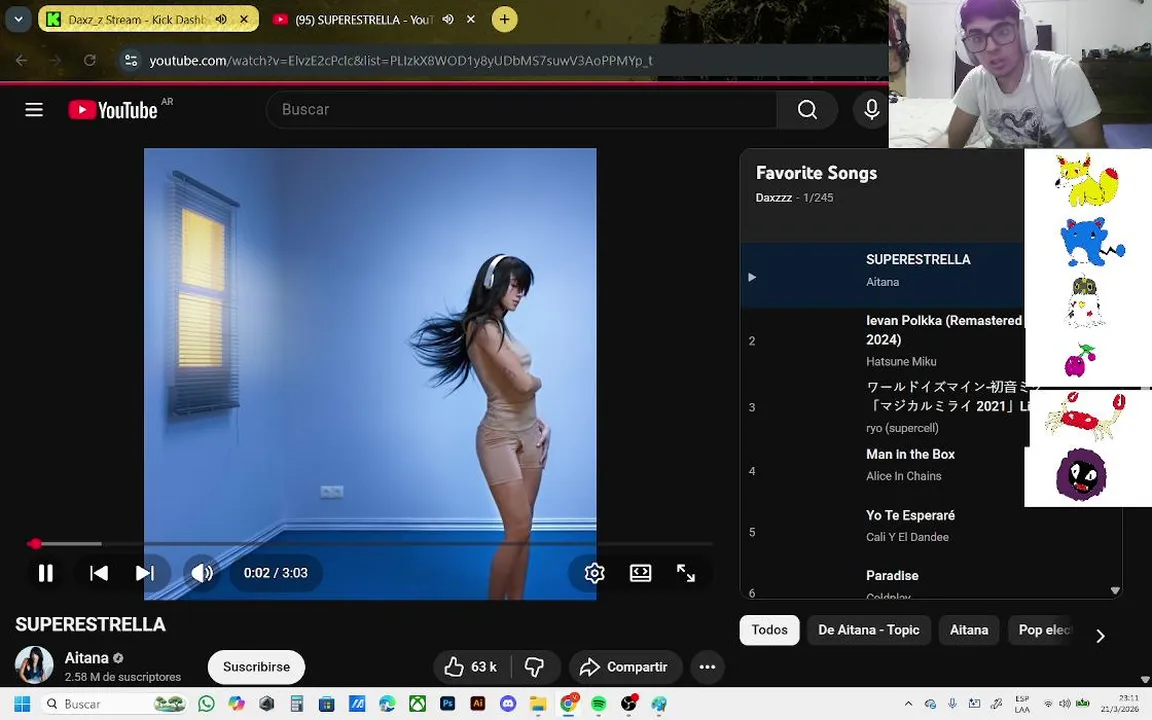This screenshot has height=720, width=1152.
Task: Open site information icon in address bar
Action: click(131, 60)
